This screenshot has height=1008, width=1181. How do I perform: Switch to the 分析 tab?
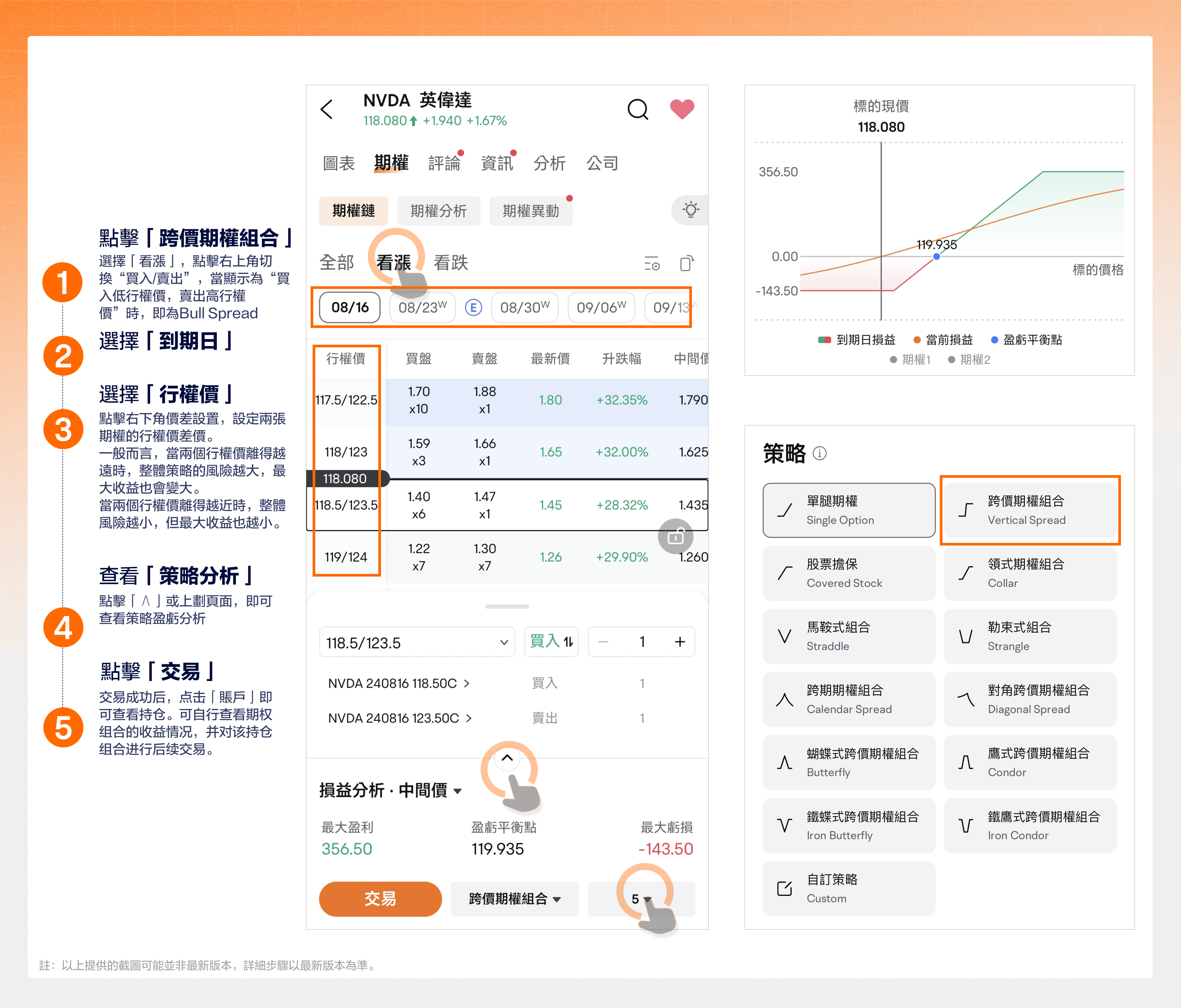click(549, 163)
